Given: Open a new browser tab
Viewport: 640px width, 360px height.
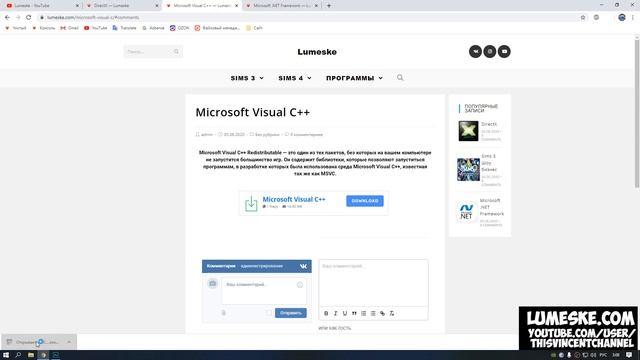Looking at the screenshot, I should point(329,6).
